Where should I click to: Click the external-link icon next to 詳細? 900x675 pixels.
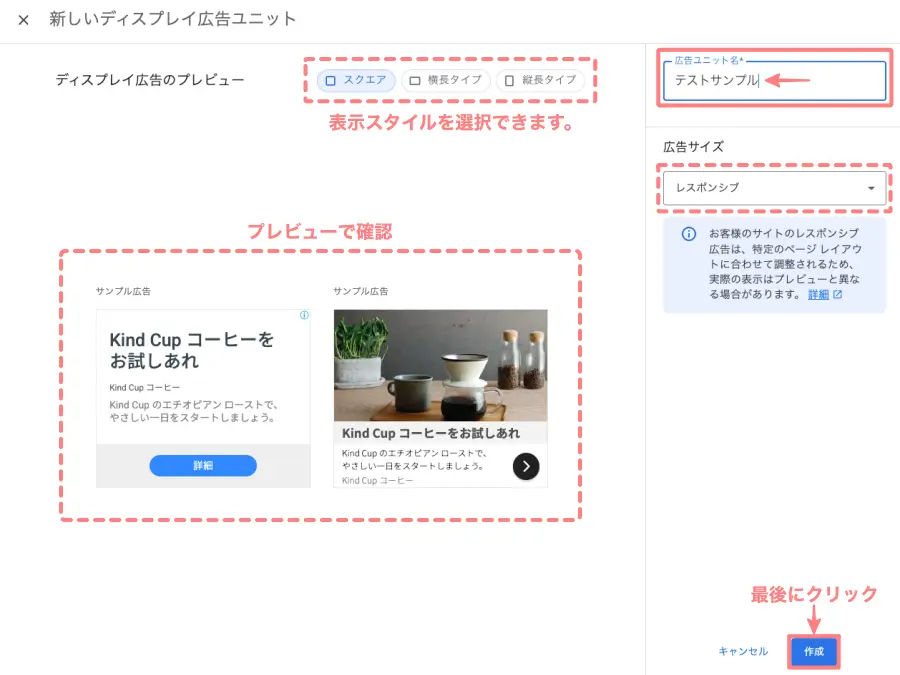[838, 294]
